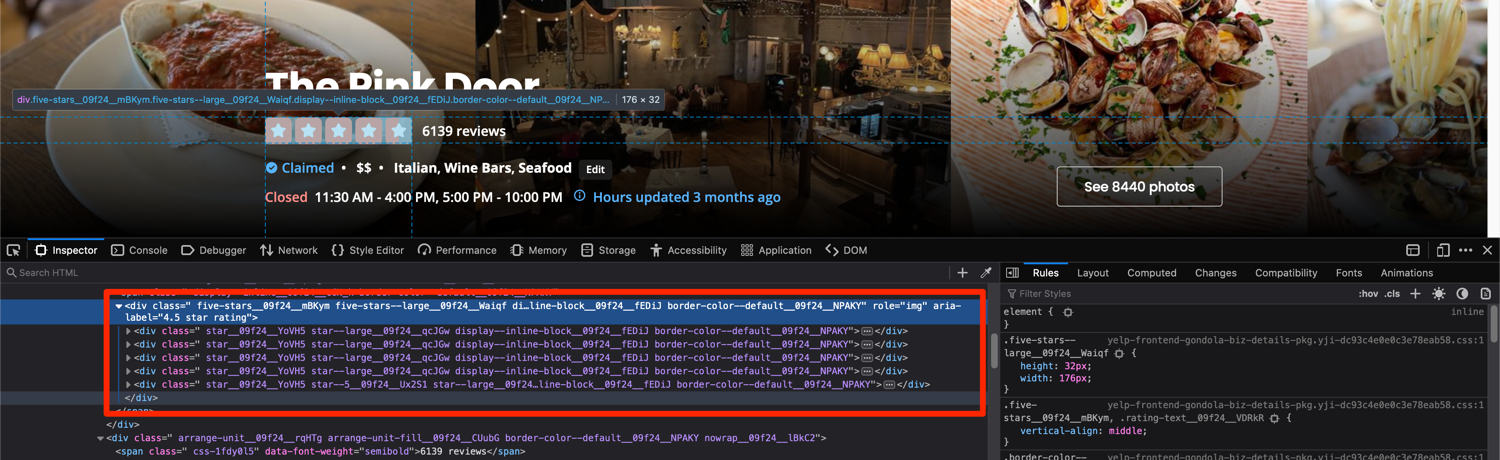
Task: Switch to the Memory panel
Action: [538, 250]
